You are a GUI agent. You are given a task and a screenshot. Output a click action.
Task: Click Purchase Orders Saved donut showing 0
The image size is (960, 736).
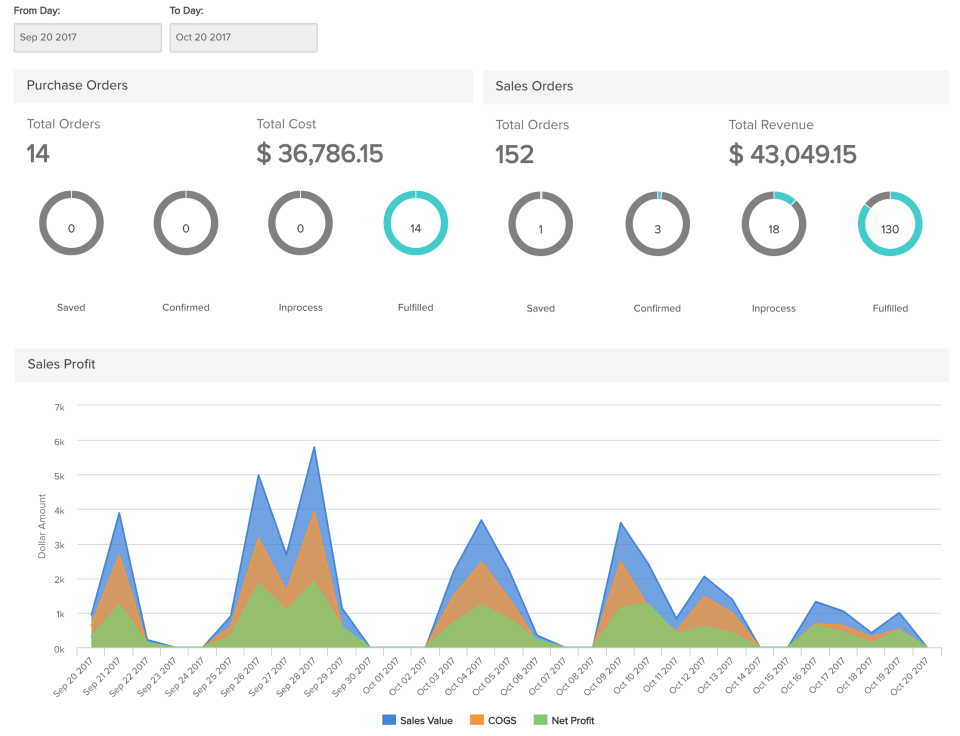(71, 223)
